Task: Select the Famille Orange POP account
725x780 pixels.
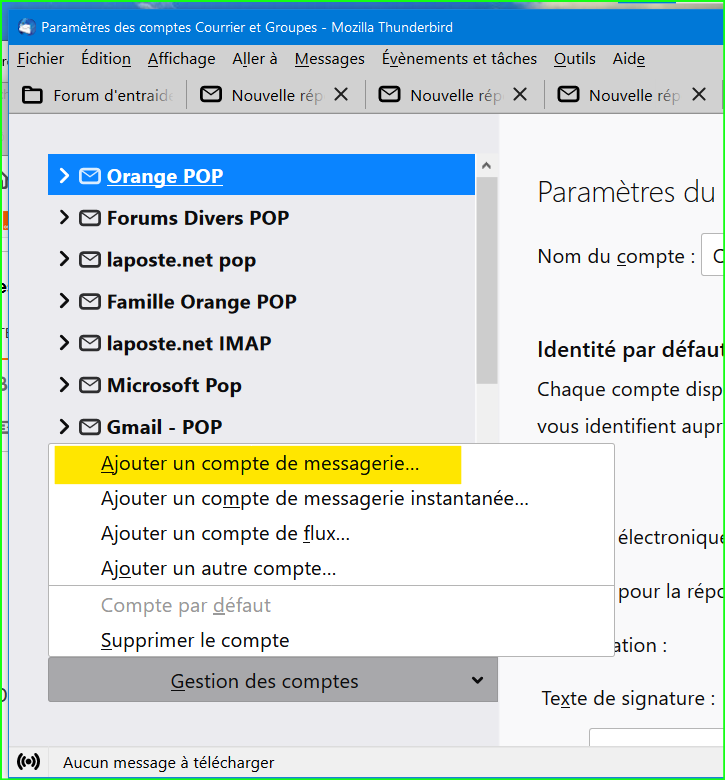Action: [x=261, y=301]
